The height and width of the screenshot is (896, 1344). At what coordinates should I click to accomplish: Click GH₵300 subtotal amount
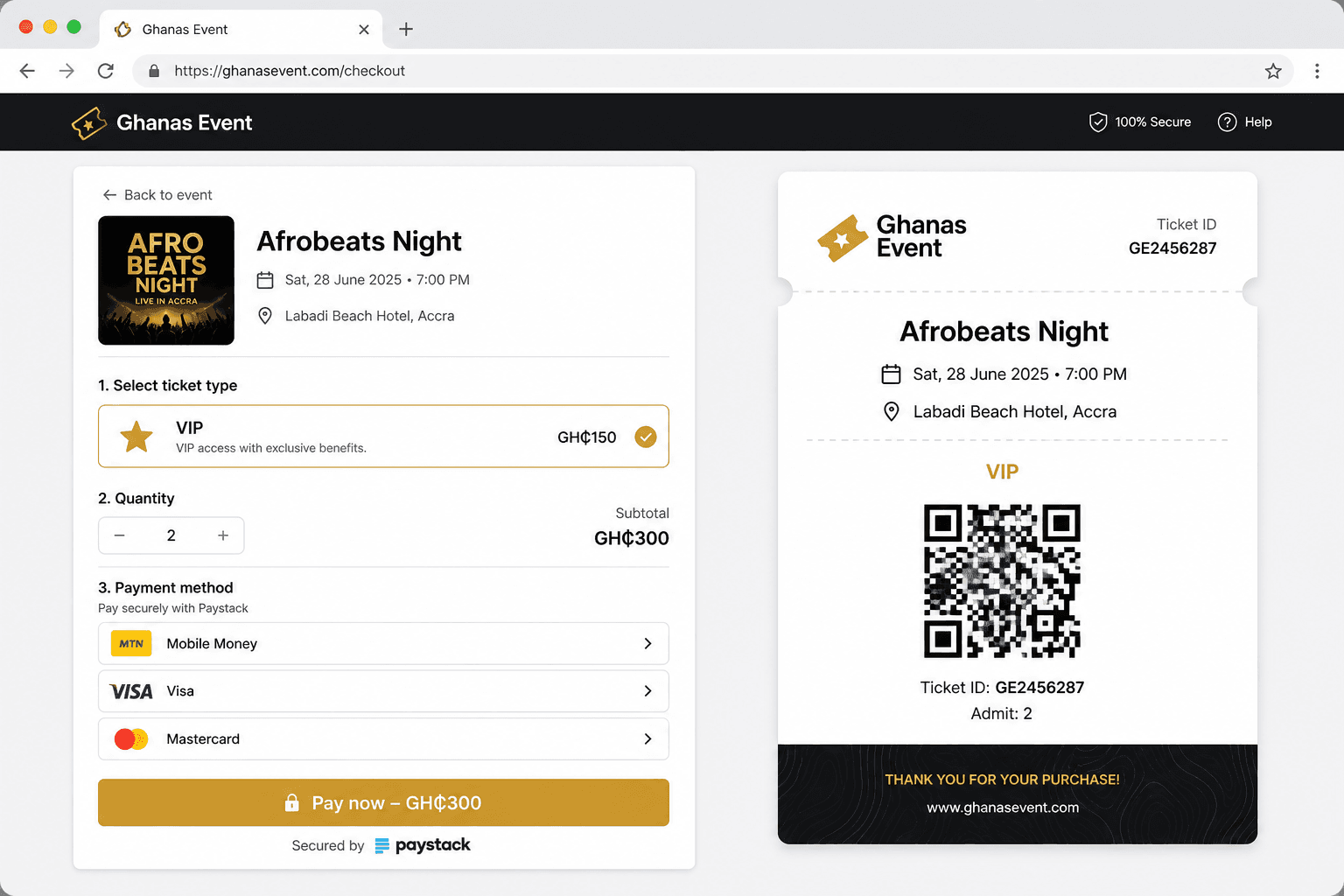click(x=631, y=538)
